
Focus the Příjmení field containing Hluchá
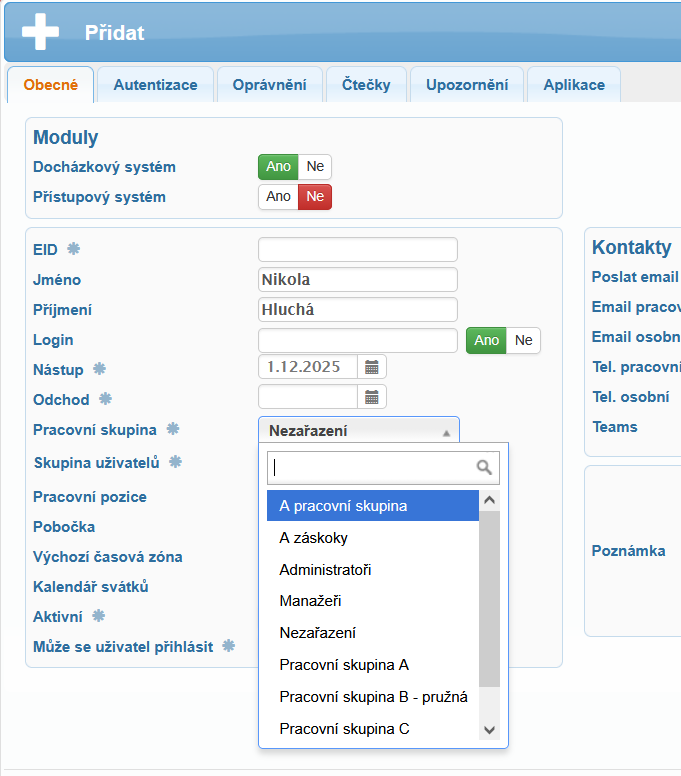(357, 310)
